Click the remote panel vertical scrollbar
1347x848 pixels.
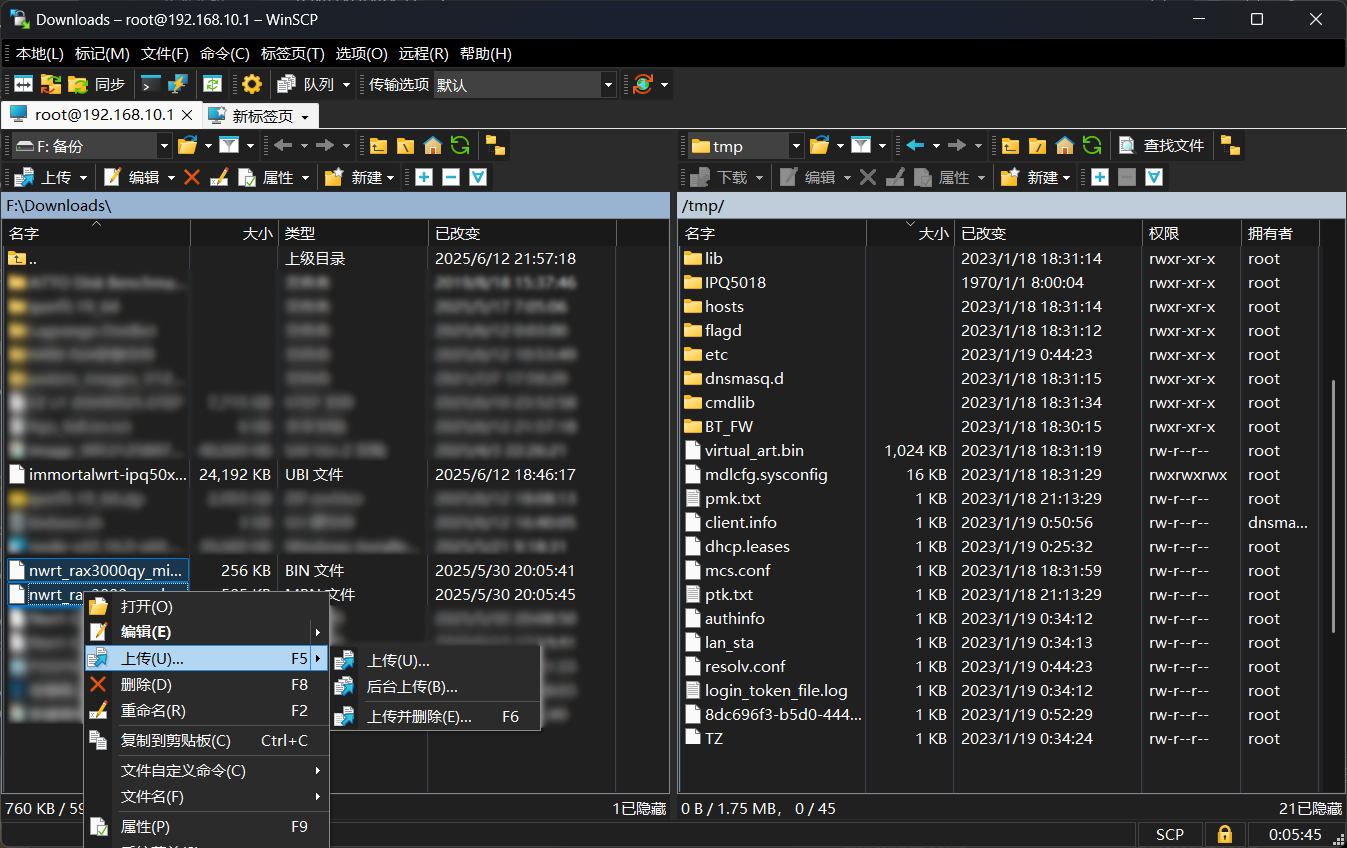1335,505
